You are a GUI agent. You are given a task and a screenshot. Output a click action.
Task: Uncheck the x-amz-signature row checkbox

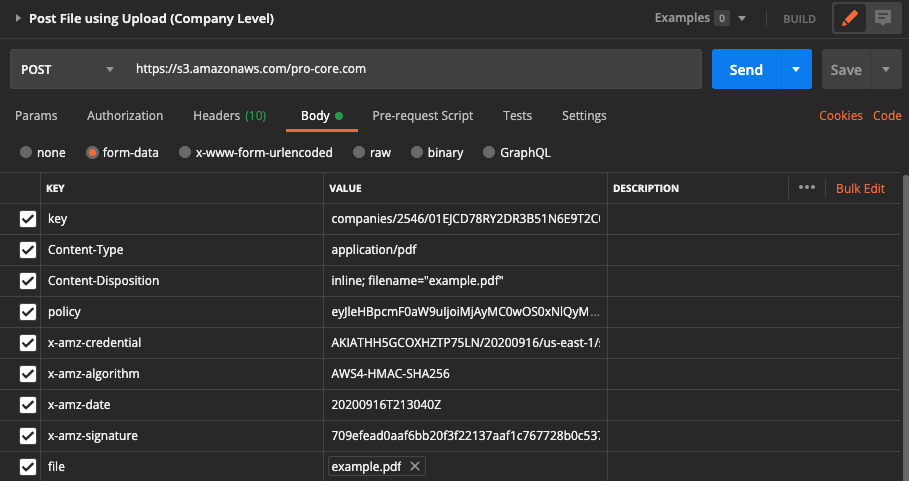(x=28, y=436)
